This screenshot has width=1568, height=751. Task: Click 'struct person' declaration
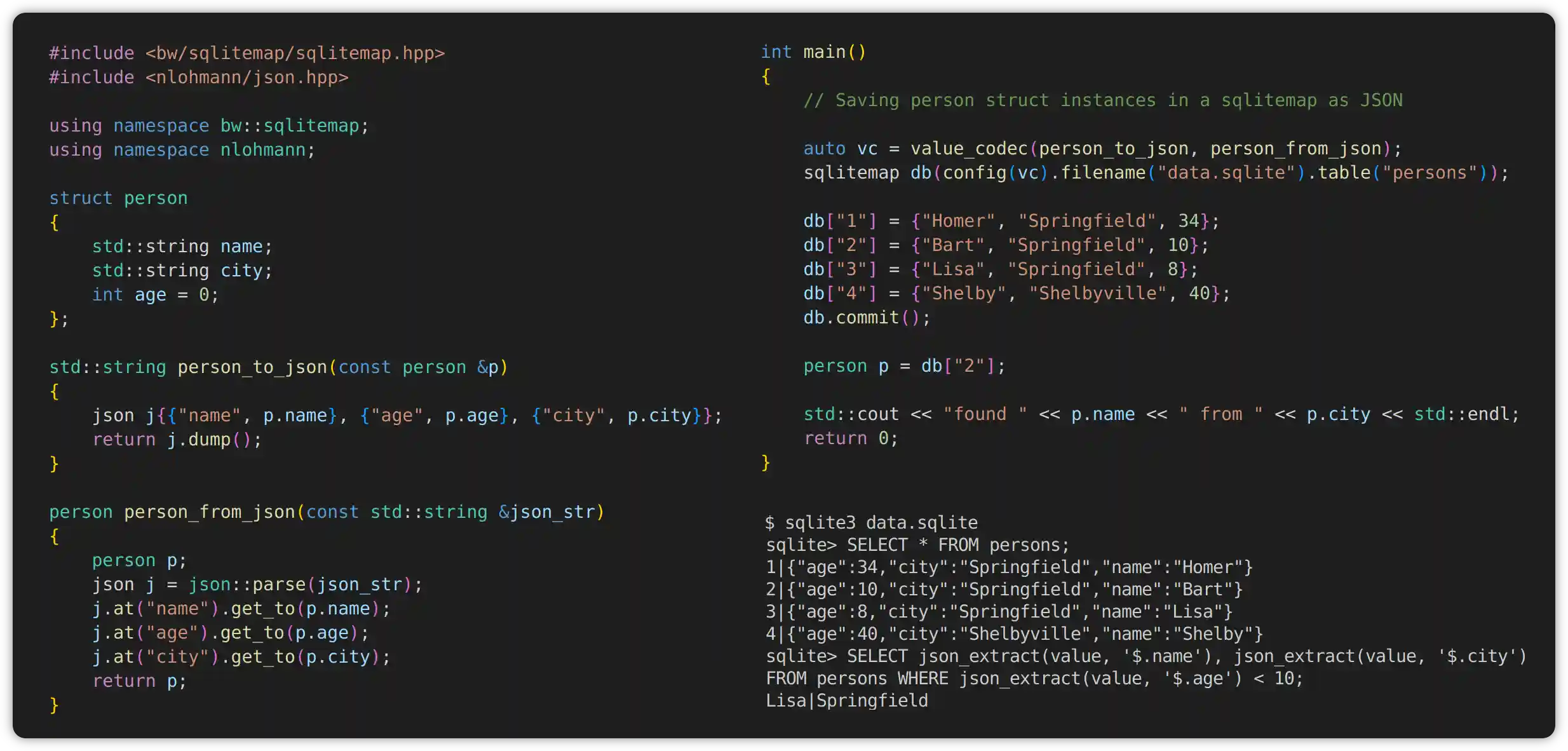point(118,198)
